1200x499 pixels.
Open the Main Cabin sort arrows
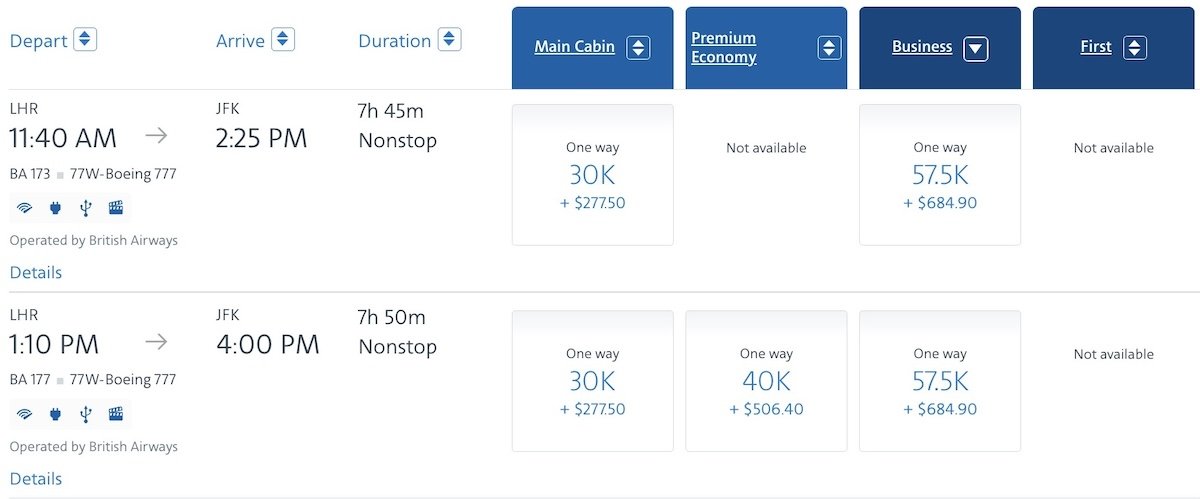tap(638, 48)
